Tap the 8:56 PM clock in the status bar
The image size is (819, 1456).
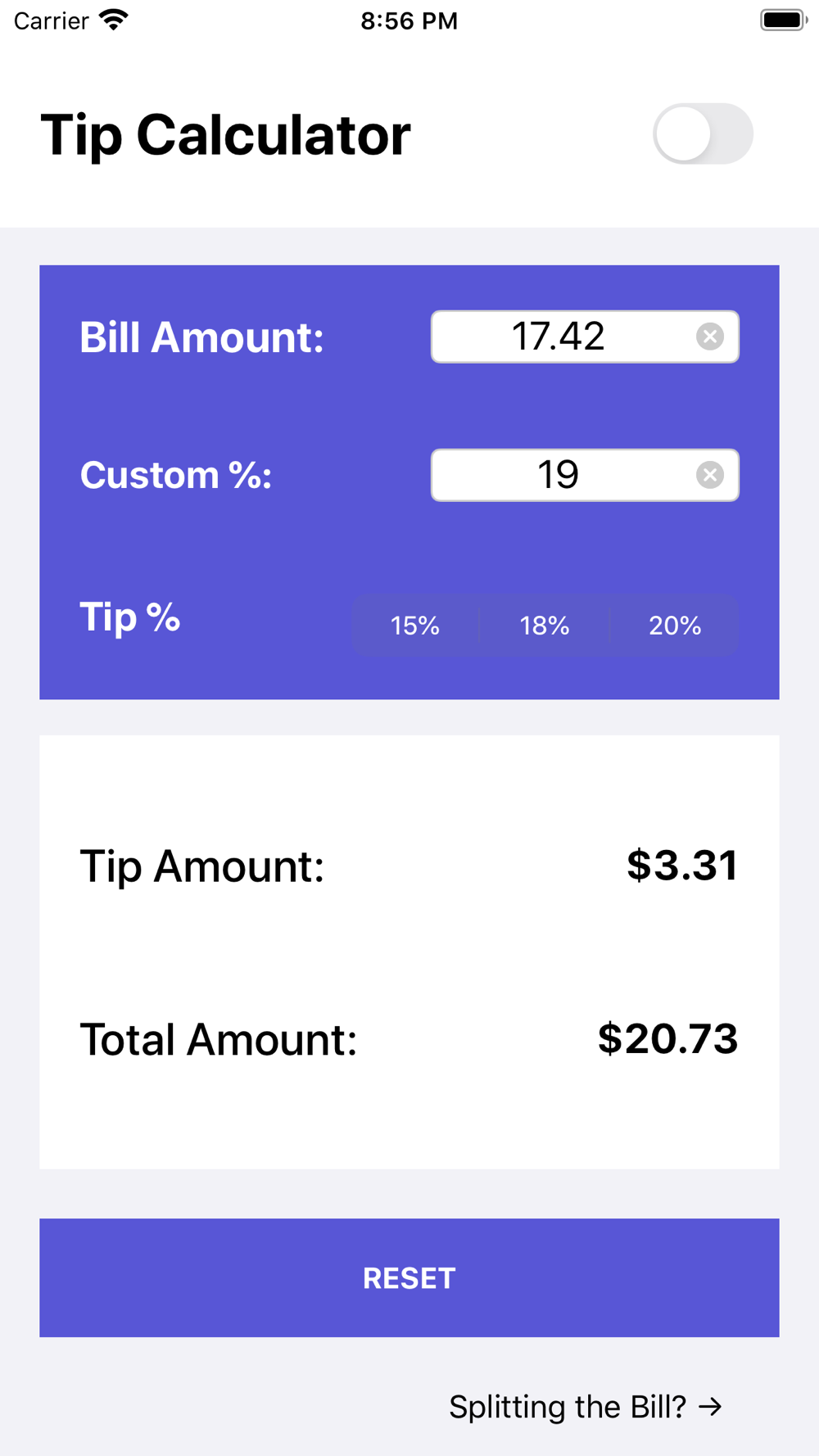409,20
